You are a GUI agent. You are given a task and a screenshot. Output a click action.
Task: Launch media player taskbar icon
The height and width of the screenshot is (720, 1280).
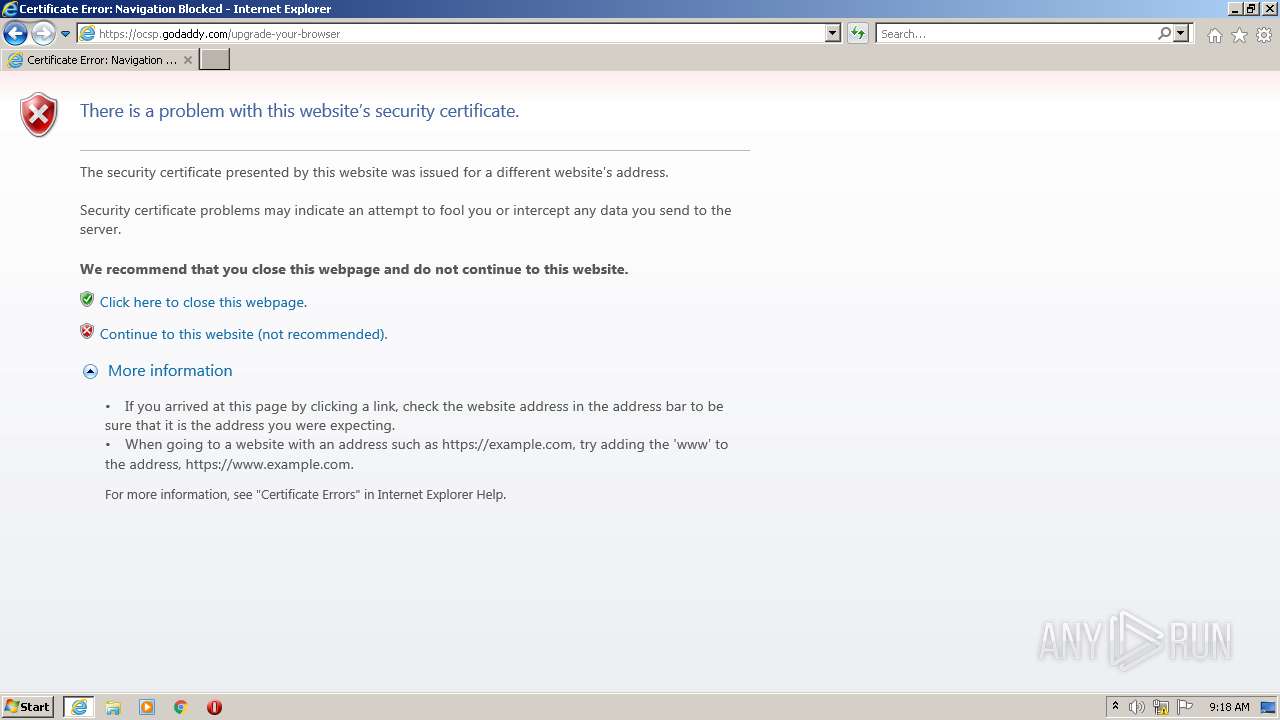[147, 707]
